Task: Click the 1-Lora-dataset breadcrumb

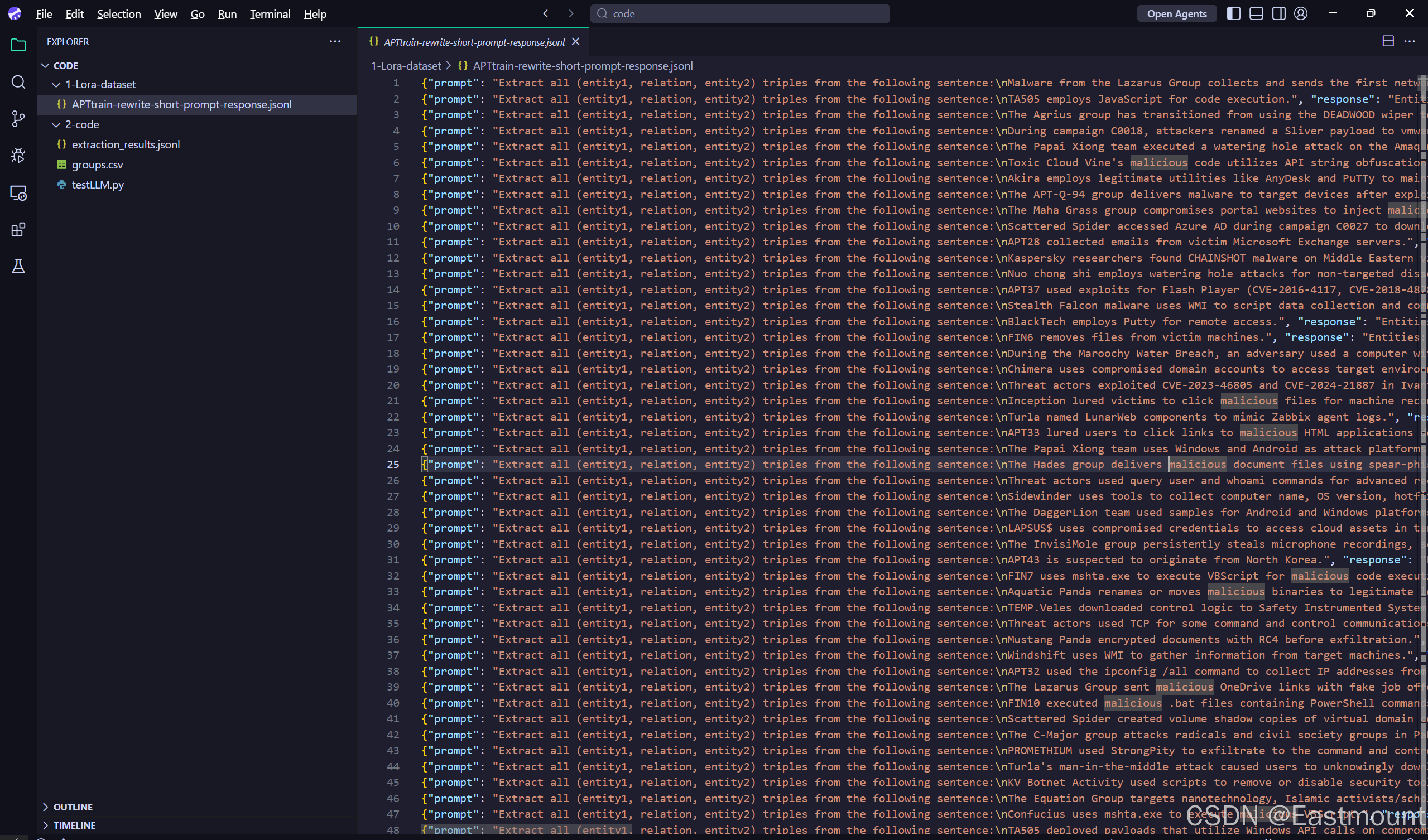Action: tap(406, 66)
